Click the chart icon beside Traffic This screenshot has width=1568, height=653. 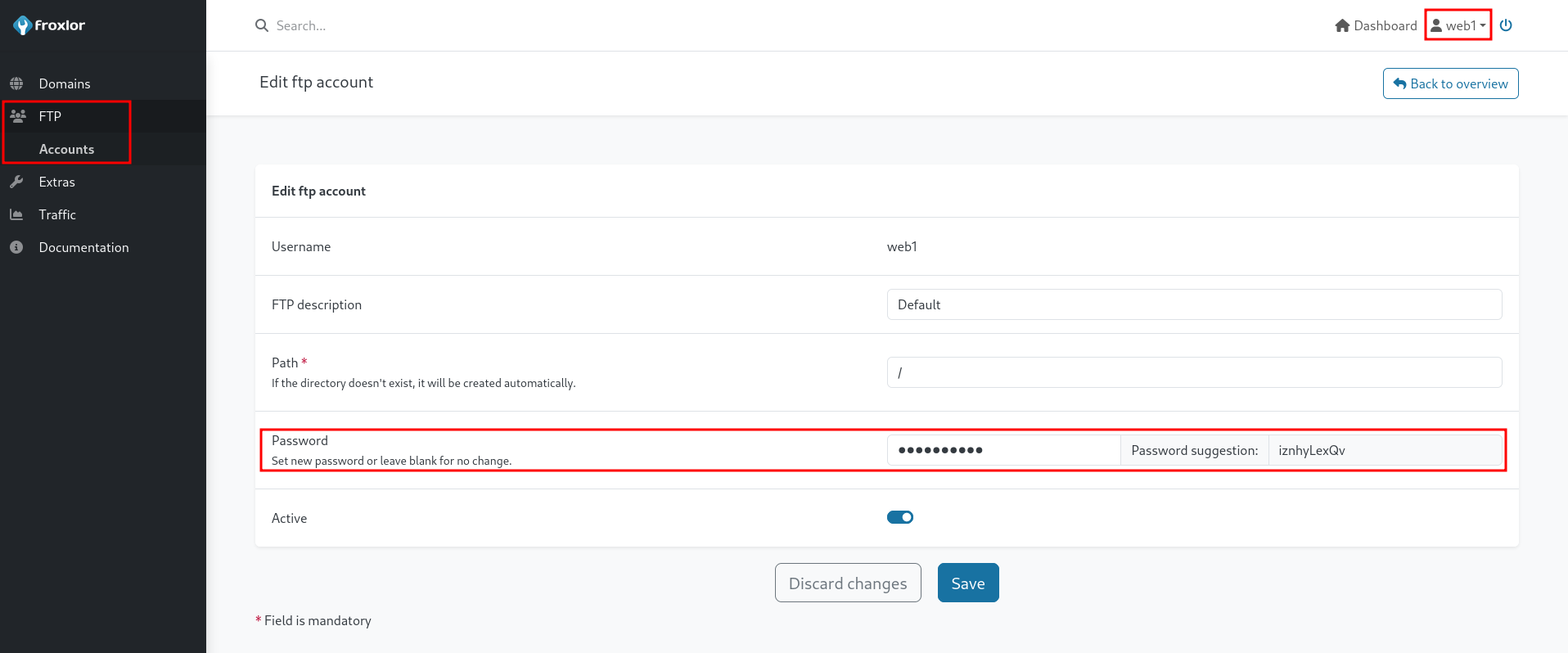click(x=16, y=214)
